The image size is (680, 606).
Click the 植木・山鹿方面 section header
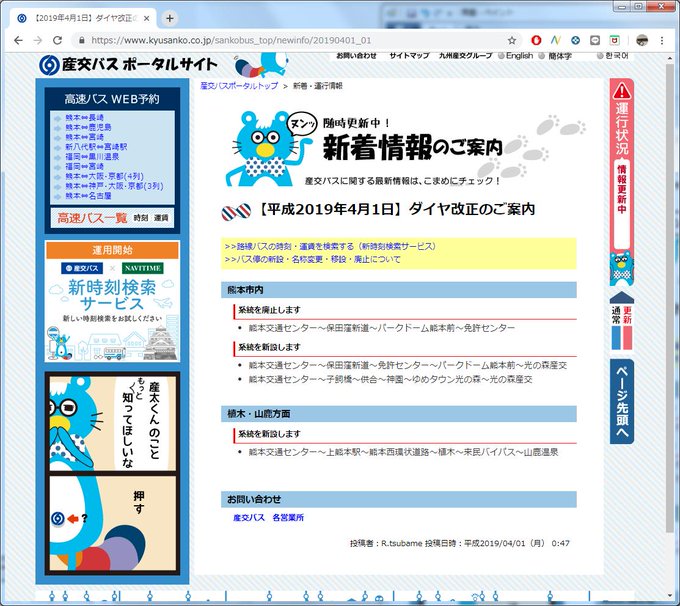click(399, 414)
